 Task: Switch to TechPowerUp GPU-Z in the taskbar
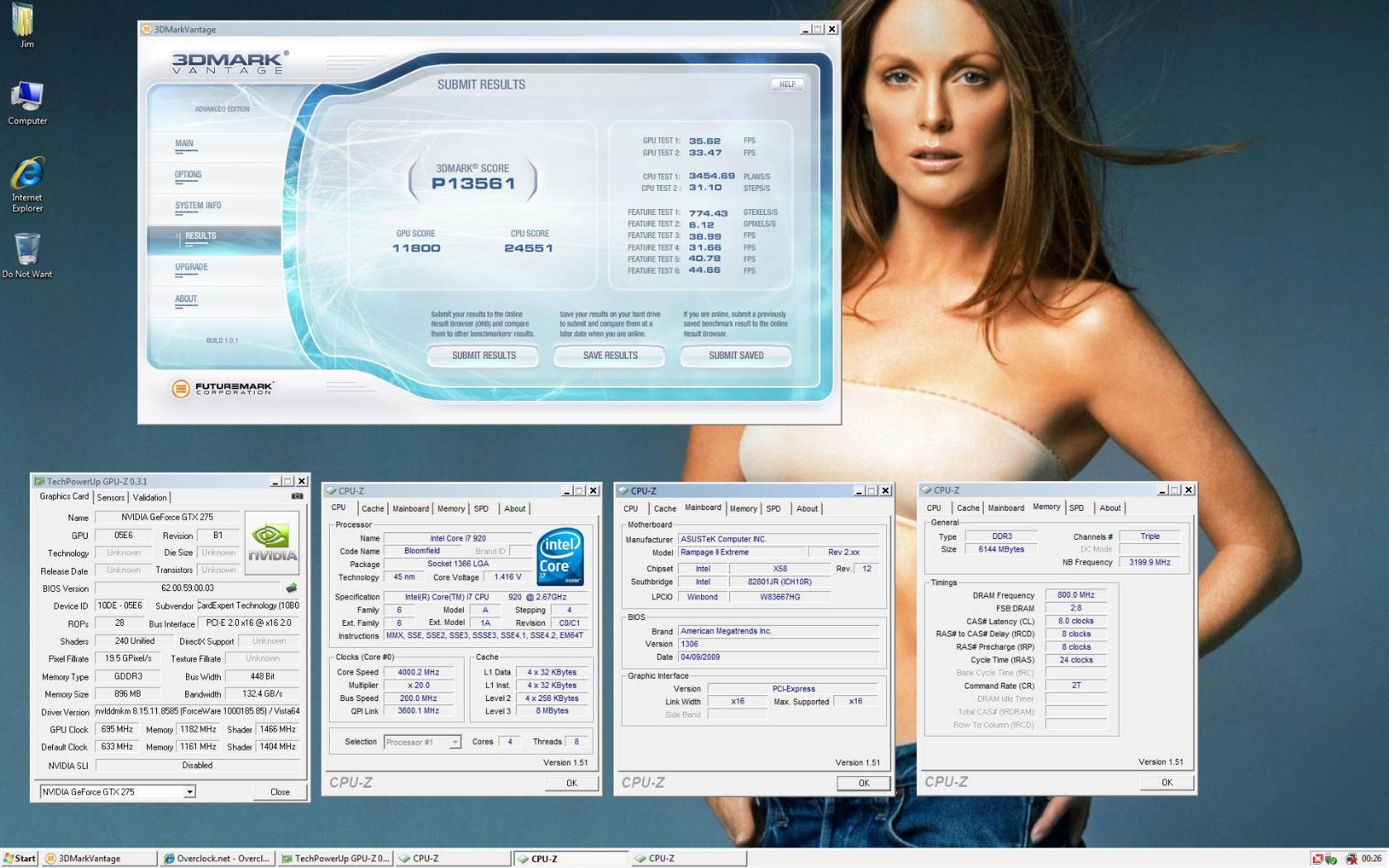pyautogui.click(x=335, y=859)
